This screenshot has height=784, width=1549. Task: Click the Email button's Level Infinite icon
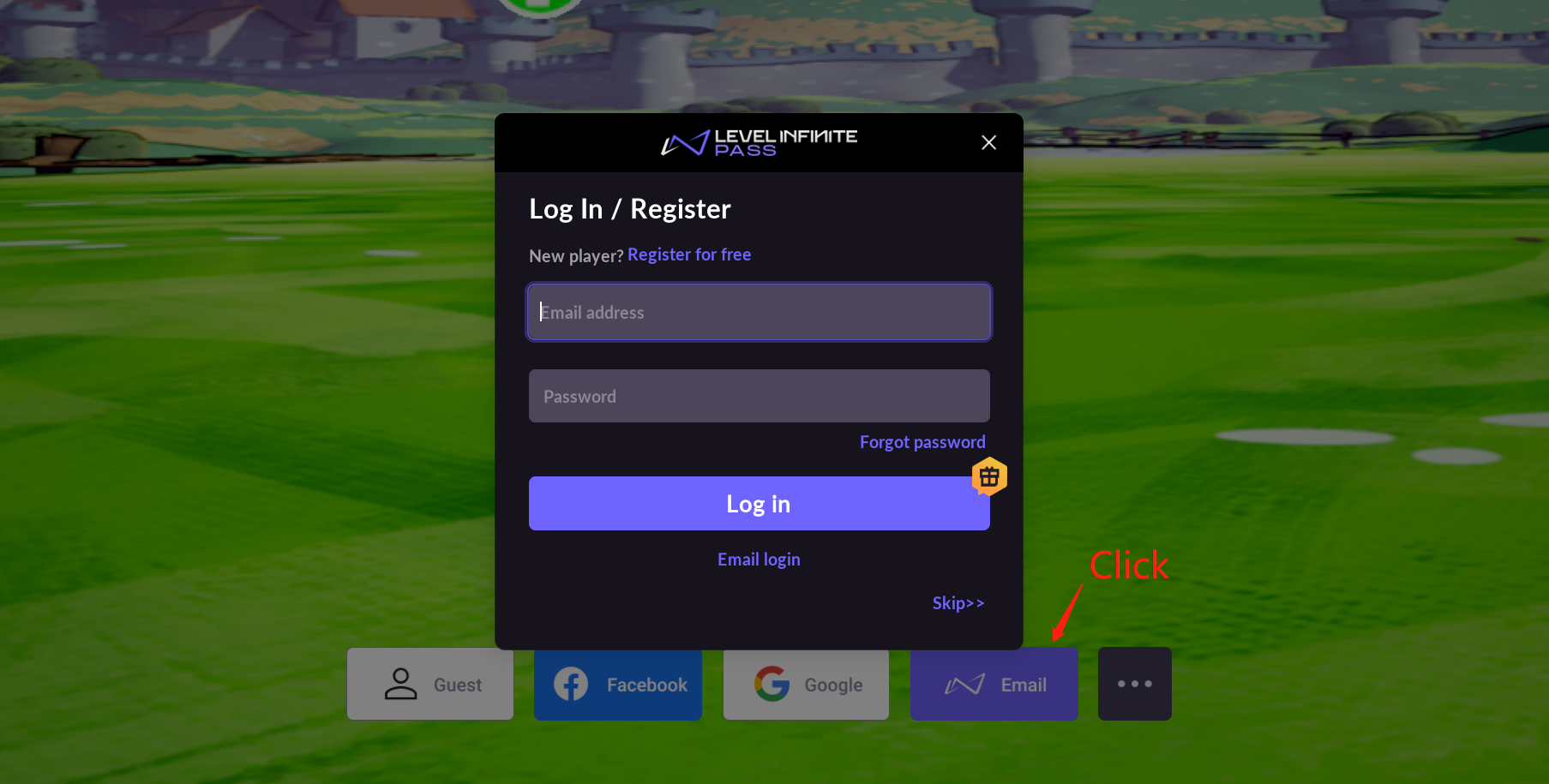point(965,685)
